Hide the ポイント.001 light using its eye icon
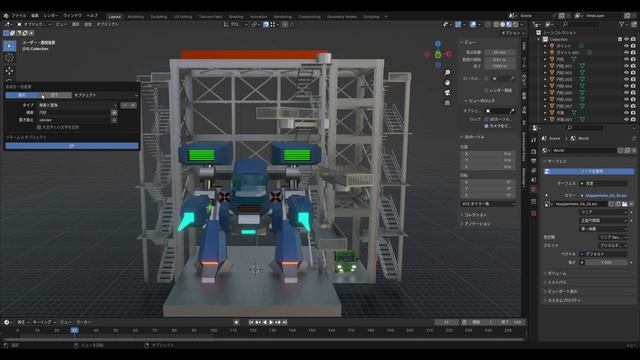Image resolution: width=640 pixels, height=360 pixels. (626, 53)
